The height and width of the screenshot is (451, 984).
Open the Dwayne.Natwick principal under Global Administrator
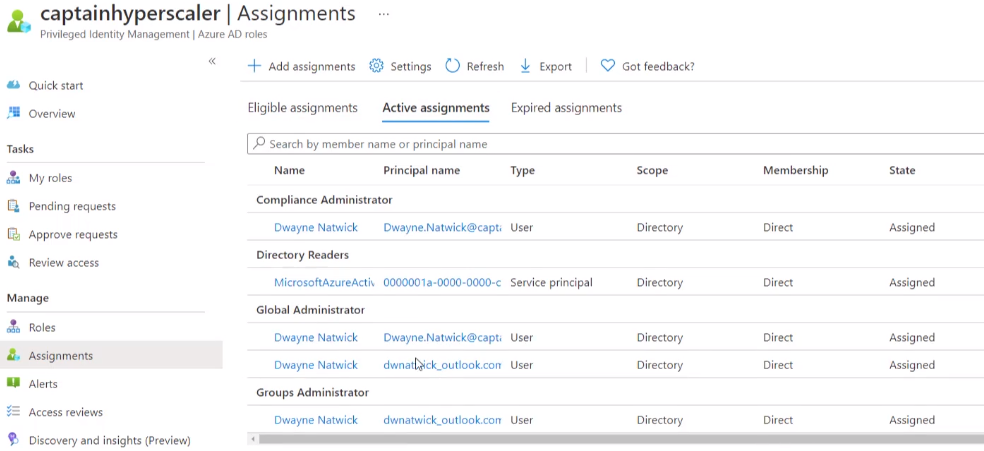[442, 337]
